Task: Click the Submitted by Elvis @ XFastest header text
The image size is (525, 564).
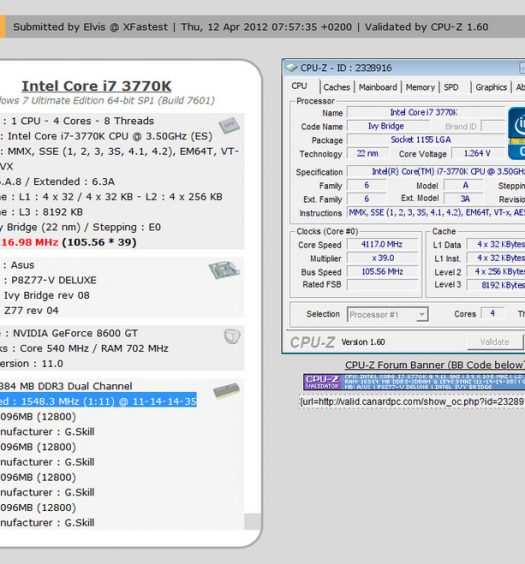Action: click(x=90, y=27)
